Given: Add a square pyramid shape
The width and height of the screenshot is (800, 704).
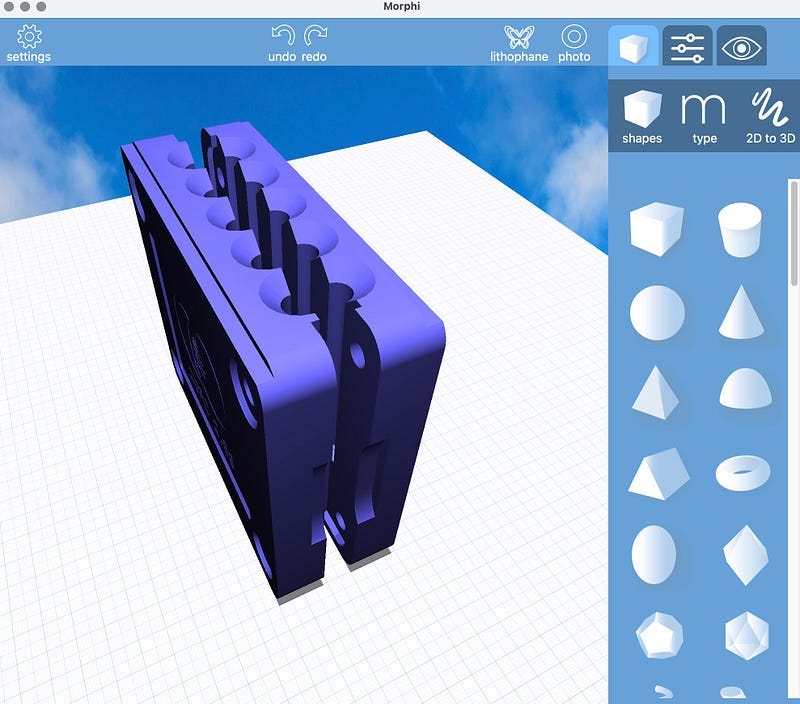Looking at the screenshot, I should point(655,392).
